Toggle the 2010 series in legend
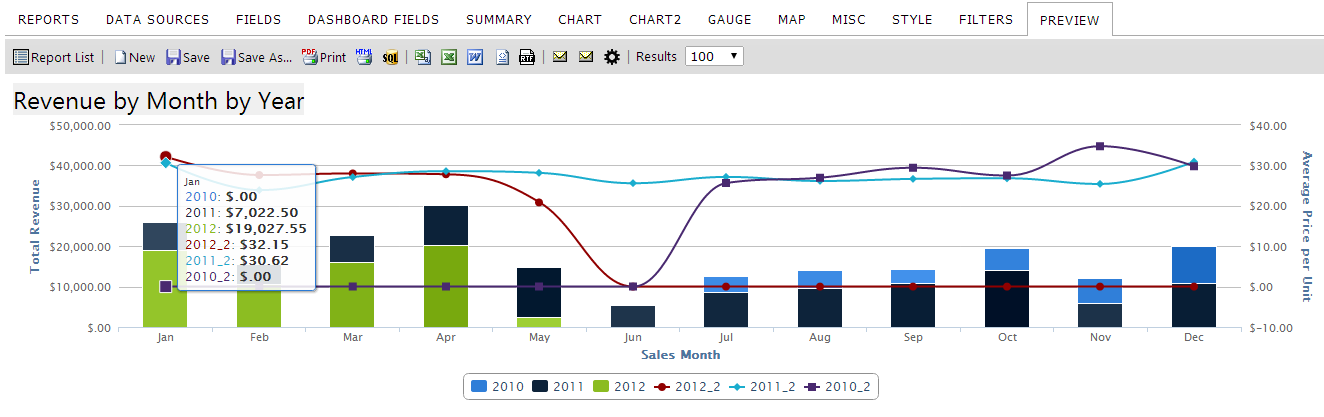 pyautogui.click(x=497, y=386)
